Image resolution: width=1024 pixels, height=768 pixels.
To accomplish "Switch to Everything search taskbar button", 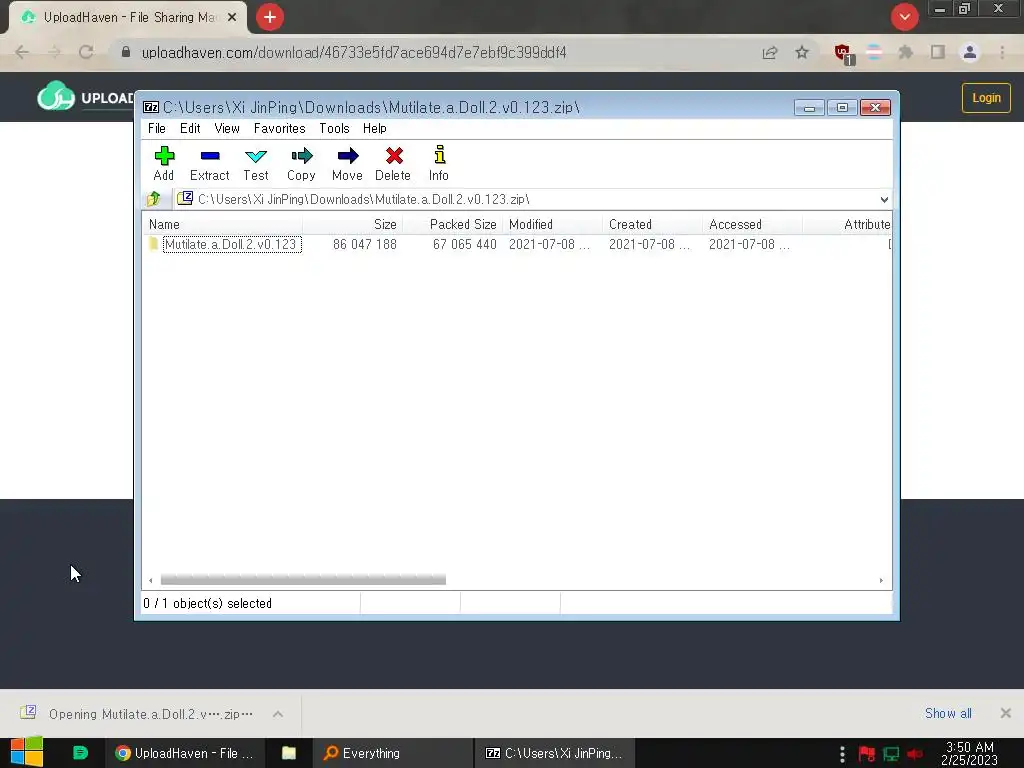I will click(391, 753).
